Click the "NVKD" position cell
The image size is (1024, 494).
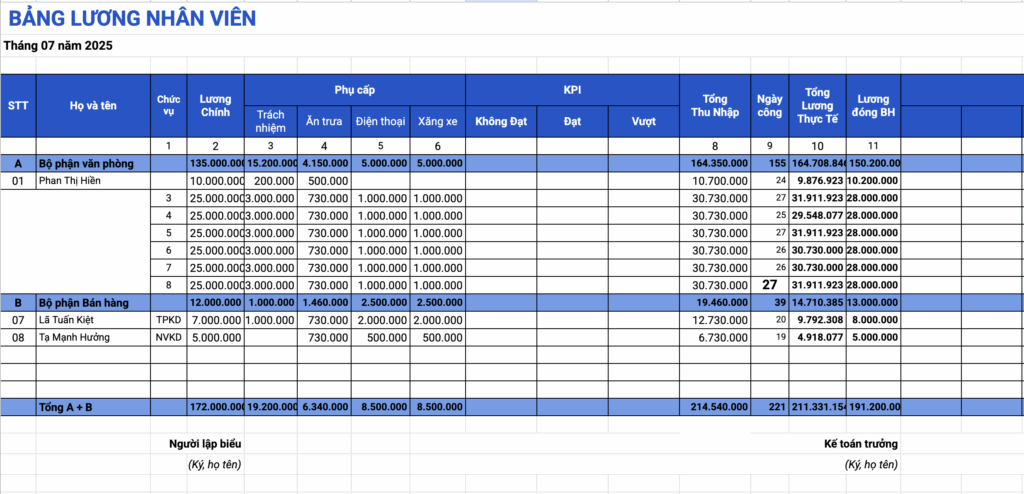[x=167, y=337]
